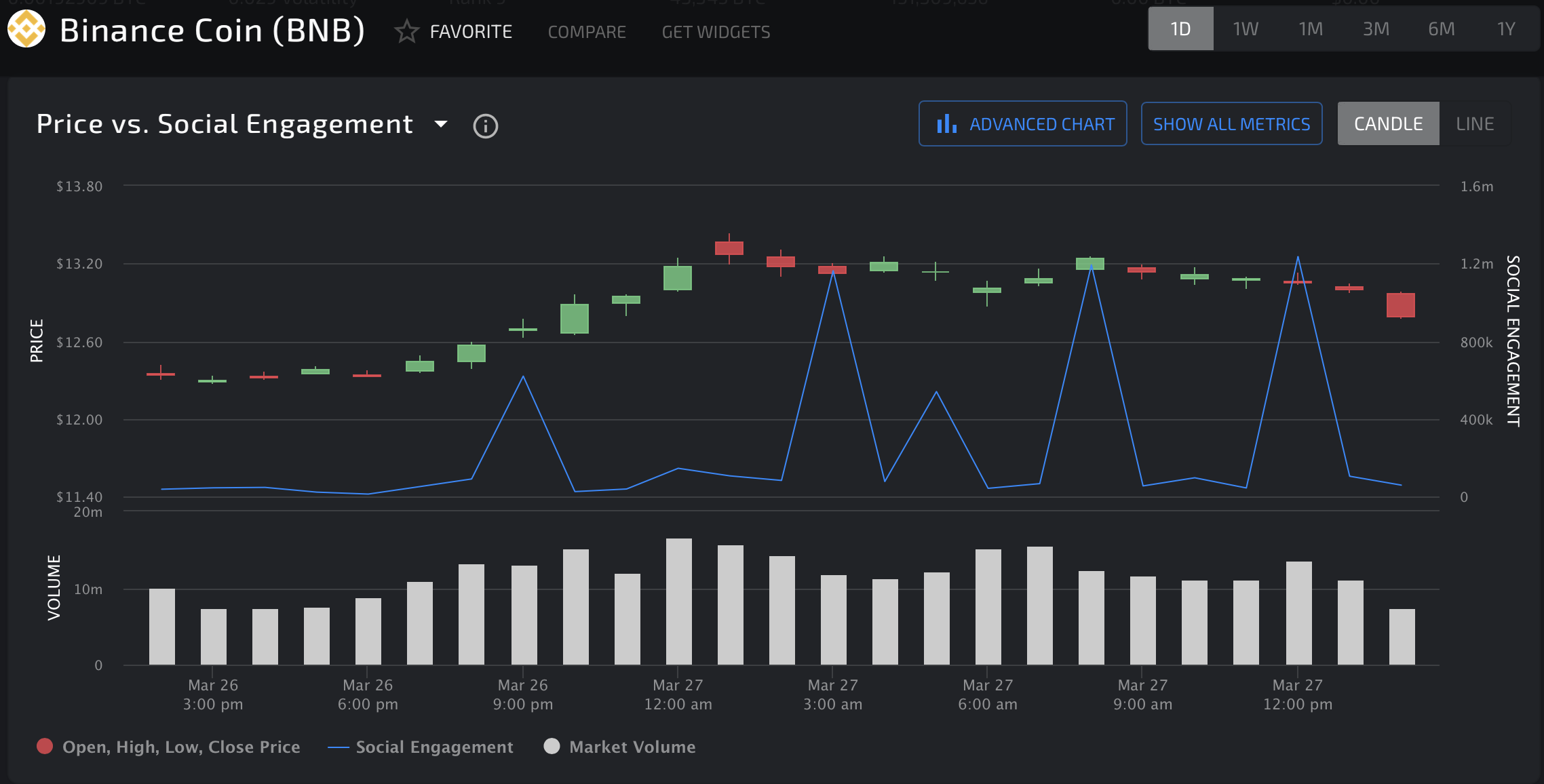The width and height of the screenshot is (1544, 784).
Task: Click the Binance Coin logo icon
Action: pos(26,29)
